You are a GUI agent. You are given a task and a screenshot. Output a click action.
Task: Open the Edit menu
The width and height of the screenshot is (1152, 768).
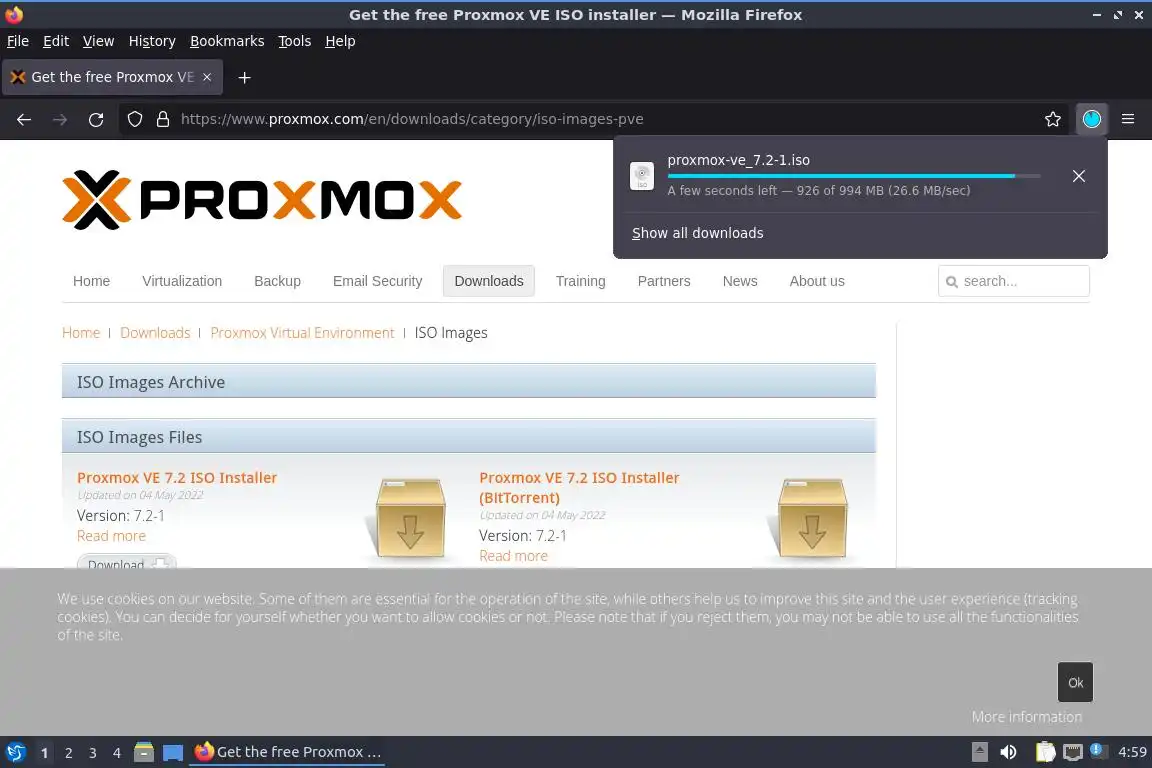(x=56, y=41)
